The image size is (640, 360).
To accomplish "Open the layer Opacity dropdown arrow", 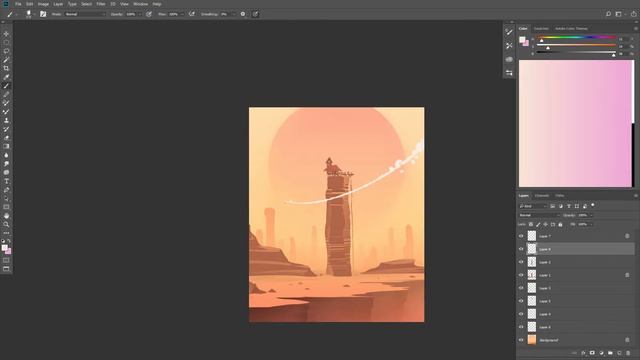I will [591, 215].
